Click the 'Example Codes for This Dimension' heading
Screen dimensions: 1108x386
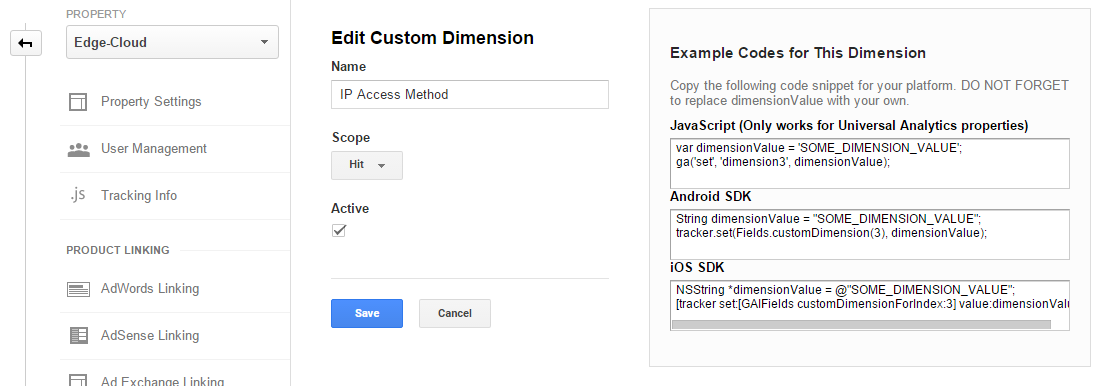798,53
